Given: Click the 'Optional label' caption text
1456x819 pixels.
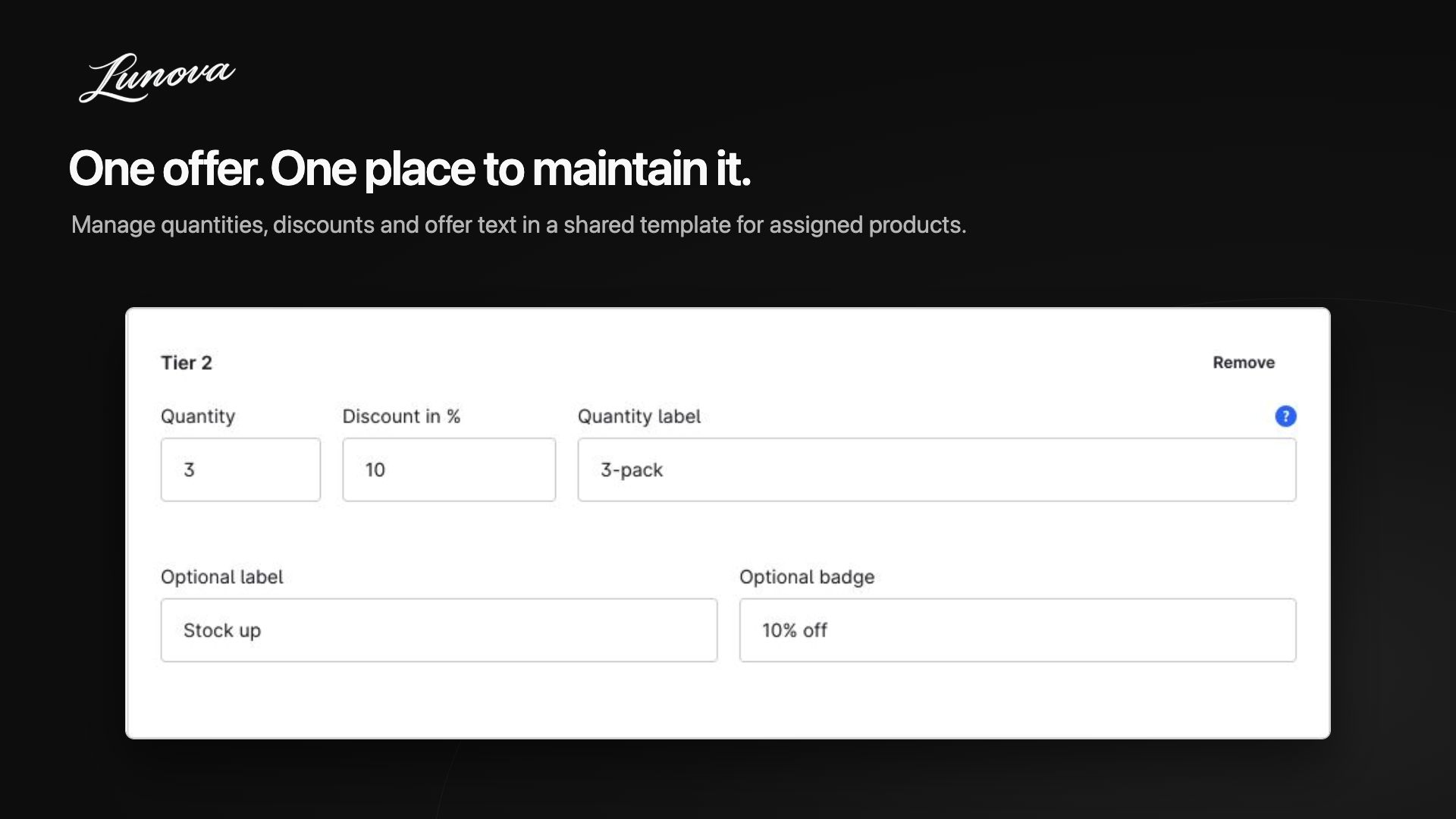Looking at the screenshot, I should [221, 577].
